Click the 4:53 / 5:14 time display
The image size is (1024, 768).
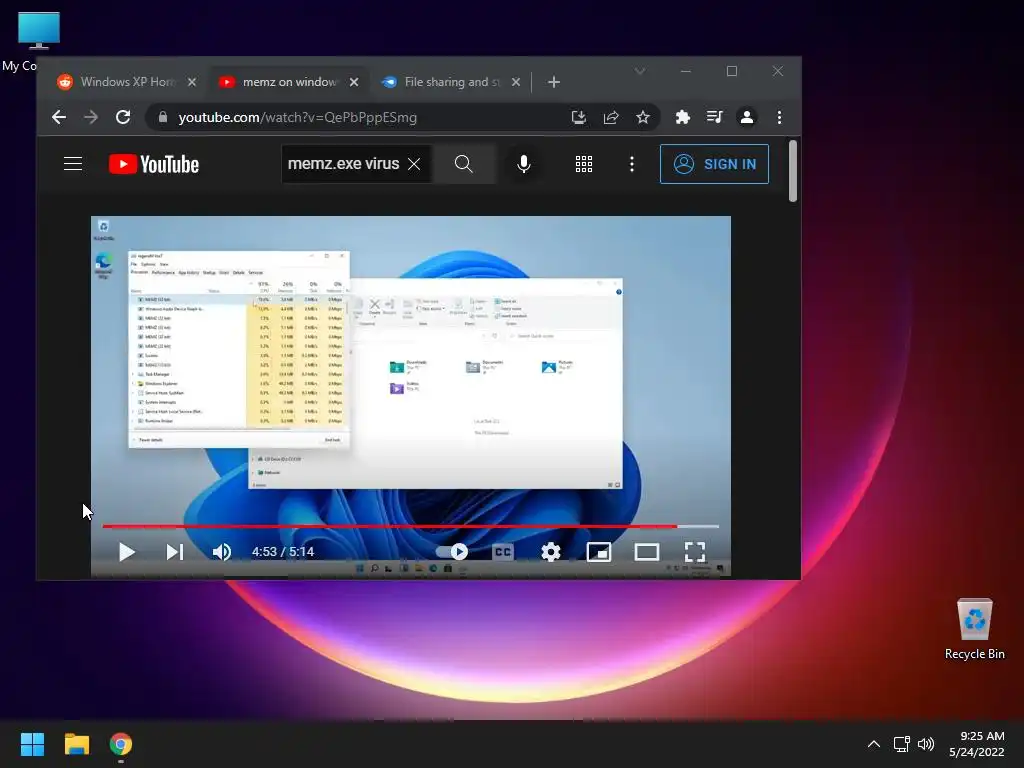[283, 552]
